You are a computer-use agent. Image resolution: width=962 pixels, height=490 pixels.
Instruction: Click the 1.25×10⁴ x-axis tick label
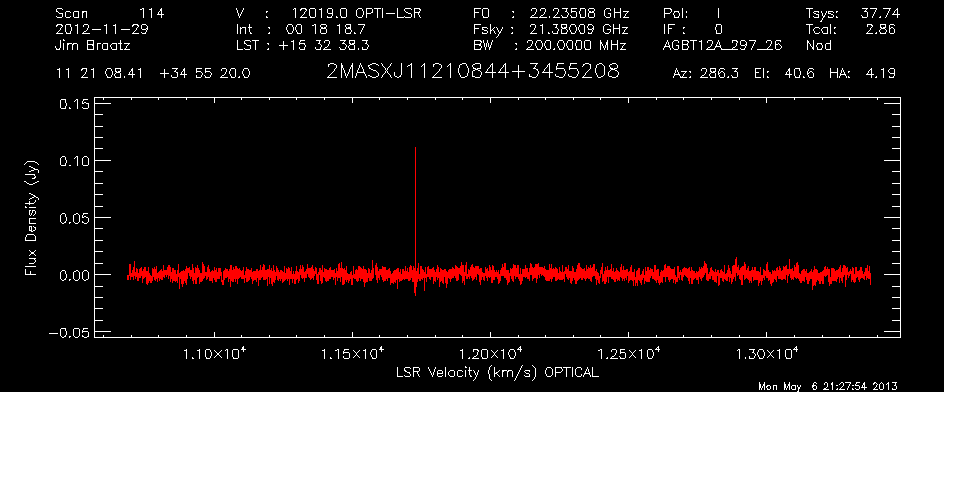click(629, 353)
